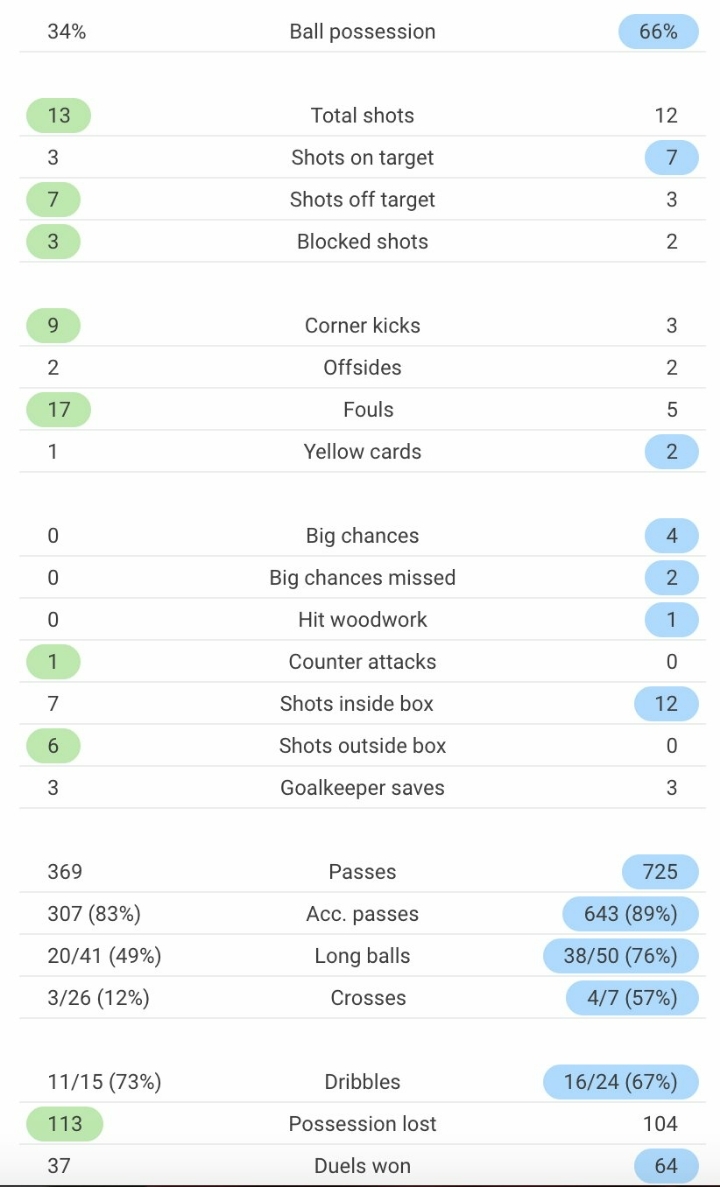Click the blue 7 shots on target badge
Image resolution: width=720 pixels, height=1187 pixels.
click(x=671, y=158)
